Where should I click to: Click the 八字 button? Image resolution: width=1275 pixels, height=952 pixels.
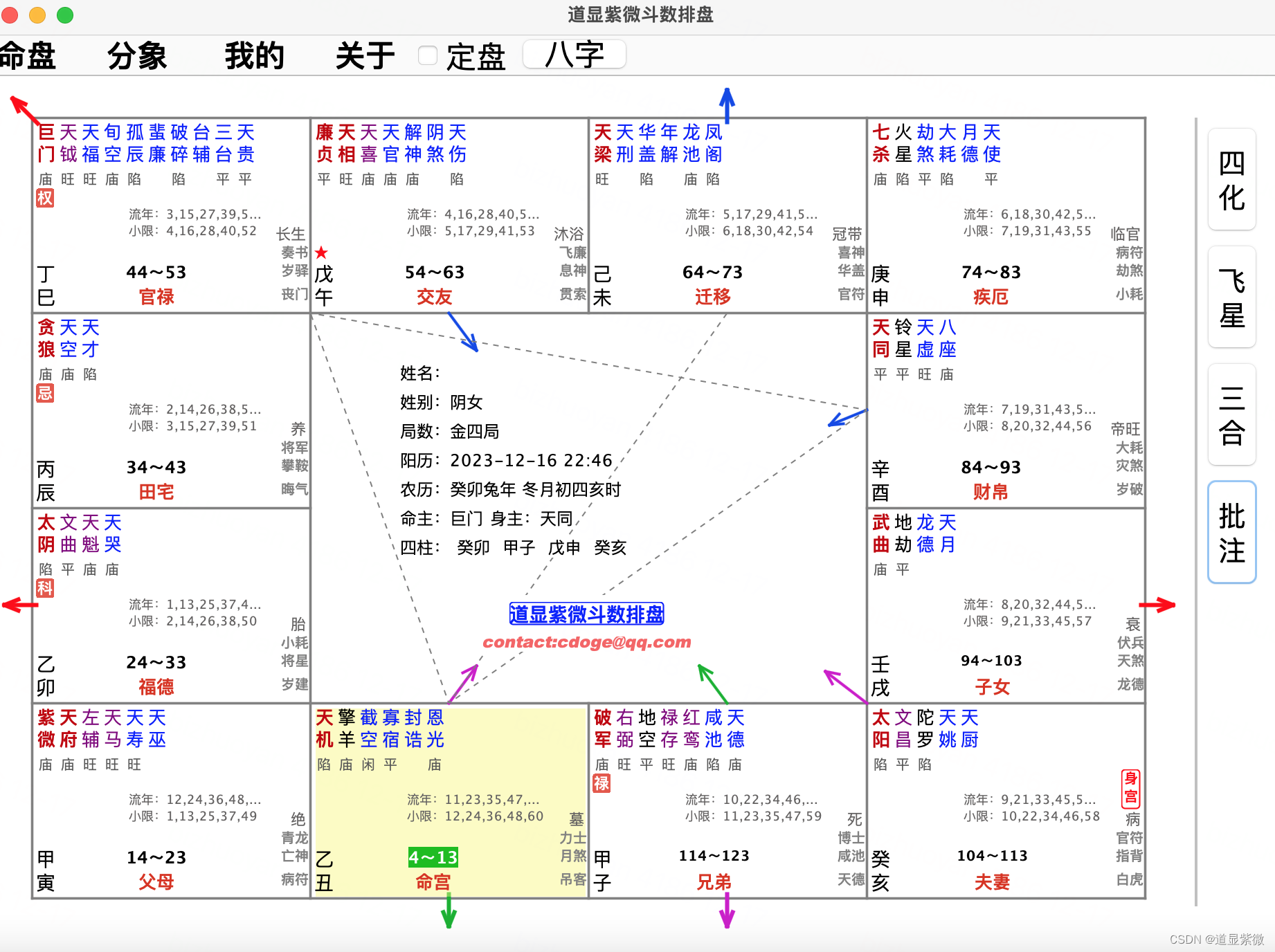tap(575, 54)
